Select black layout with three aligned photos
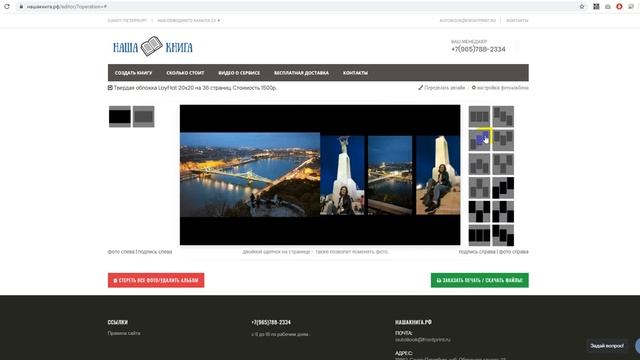This screenshot has height=360, width=640. [479, 235]
